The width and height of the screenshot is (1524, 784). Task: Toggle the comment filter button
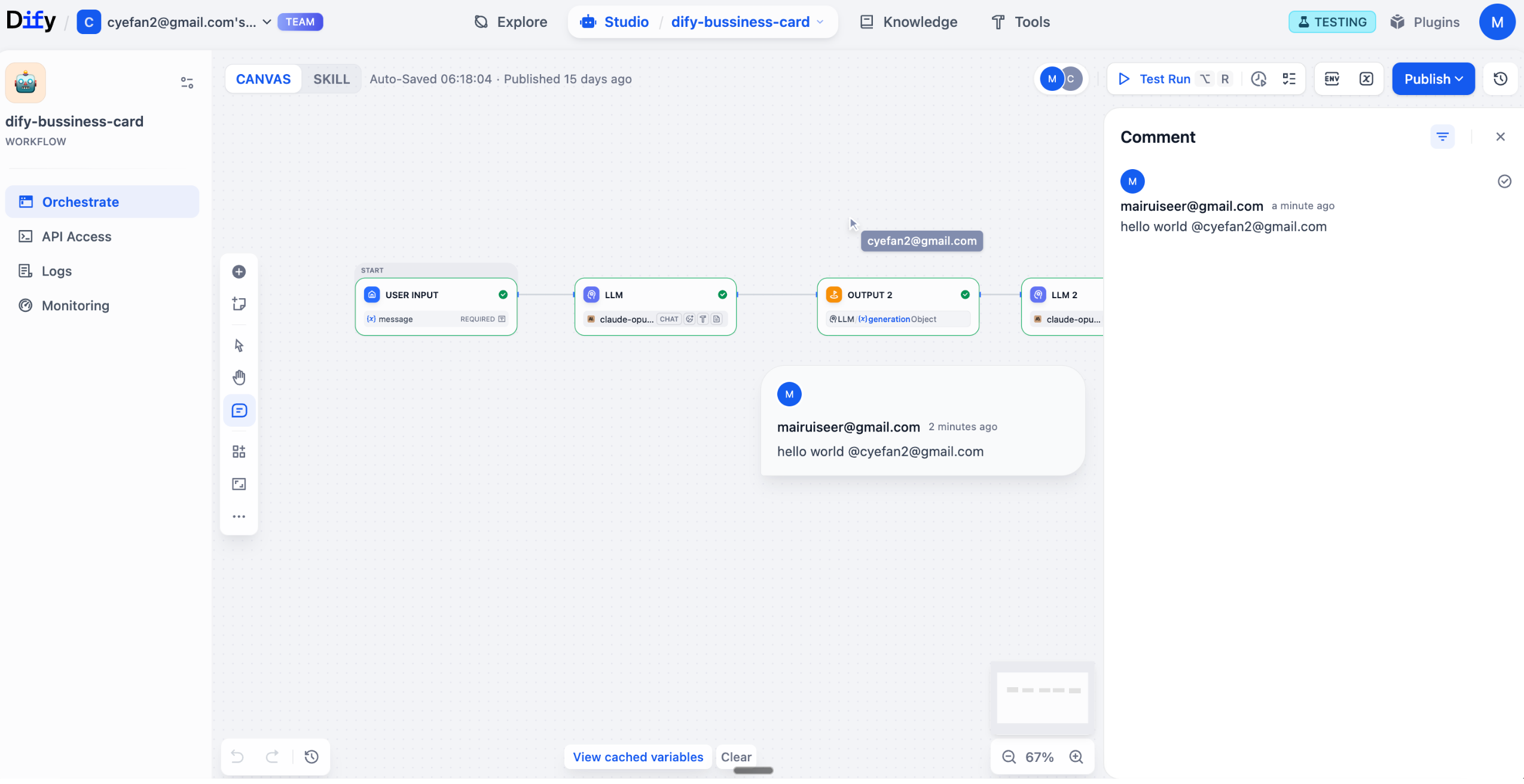1442,137
